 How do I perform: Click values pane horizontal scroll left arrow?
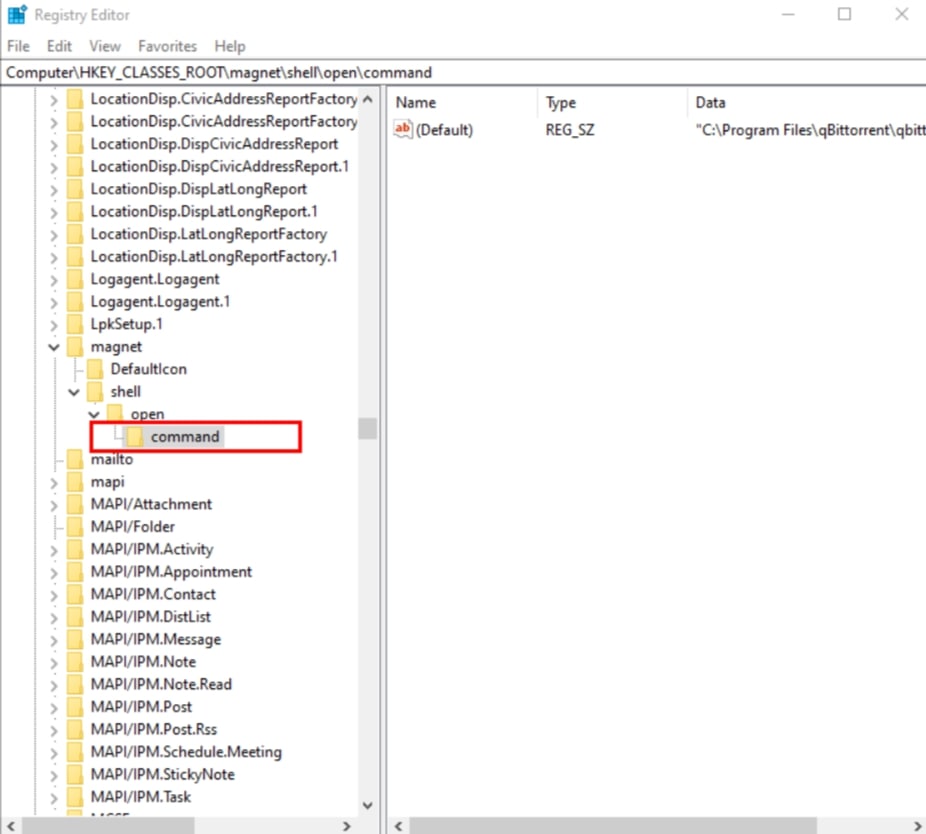click(399, 826)
